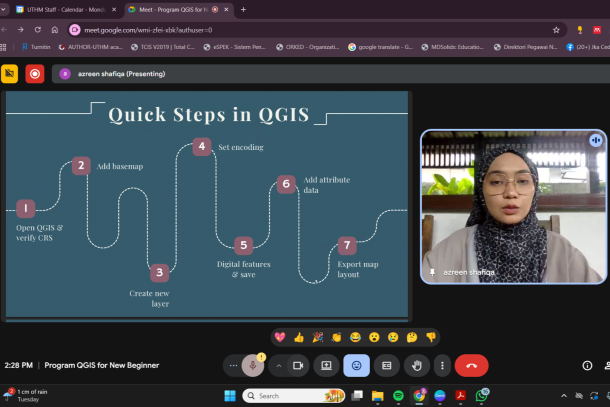The image size is (610, 407).
Task: Toggle the camera on or off
Action: [x=297, y=366]
